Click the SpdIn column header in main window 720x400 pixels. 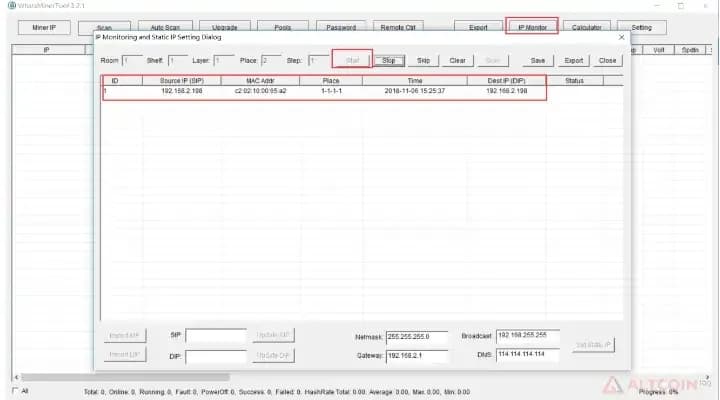click(x=690, y=50)
